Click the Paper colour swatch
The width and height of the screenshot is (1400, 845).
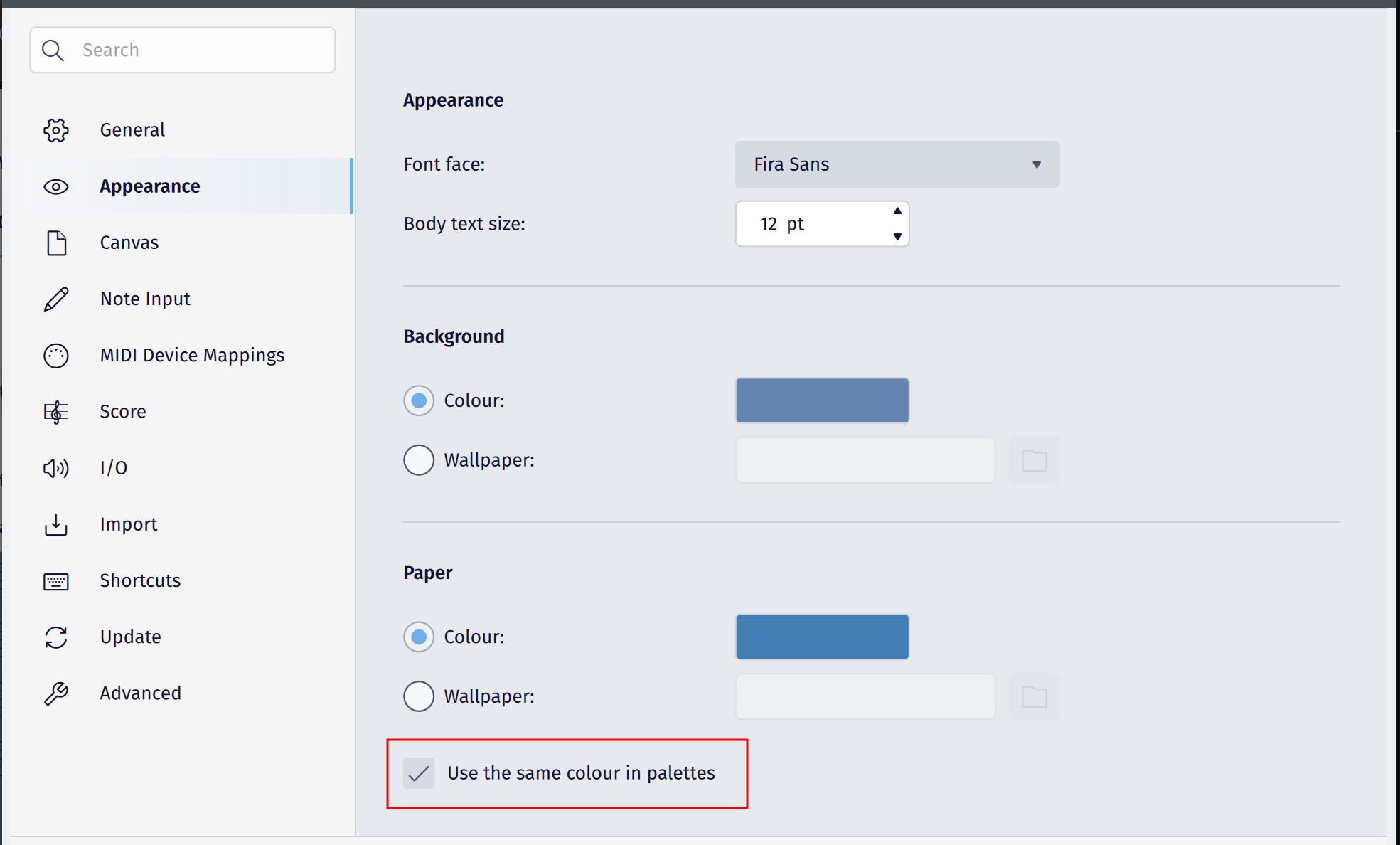coord(822,637)
